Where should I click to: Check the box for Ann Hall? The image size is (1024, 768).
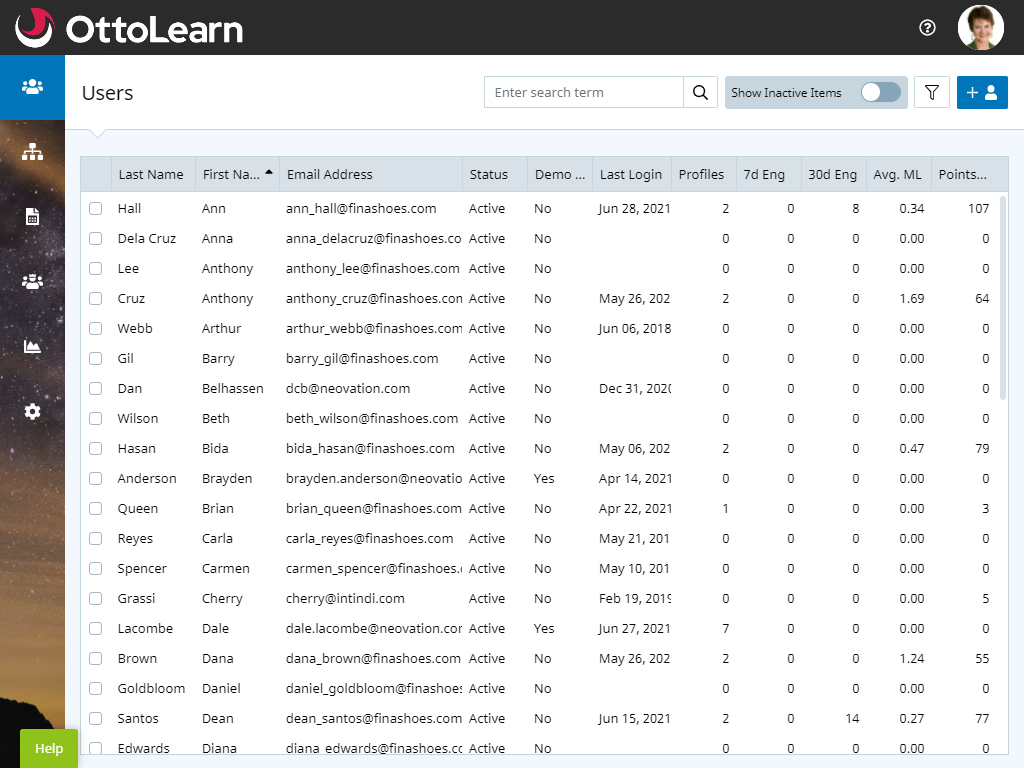[95, 208]
